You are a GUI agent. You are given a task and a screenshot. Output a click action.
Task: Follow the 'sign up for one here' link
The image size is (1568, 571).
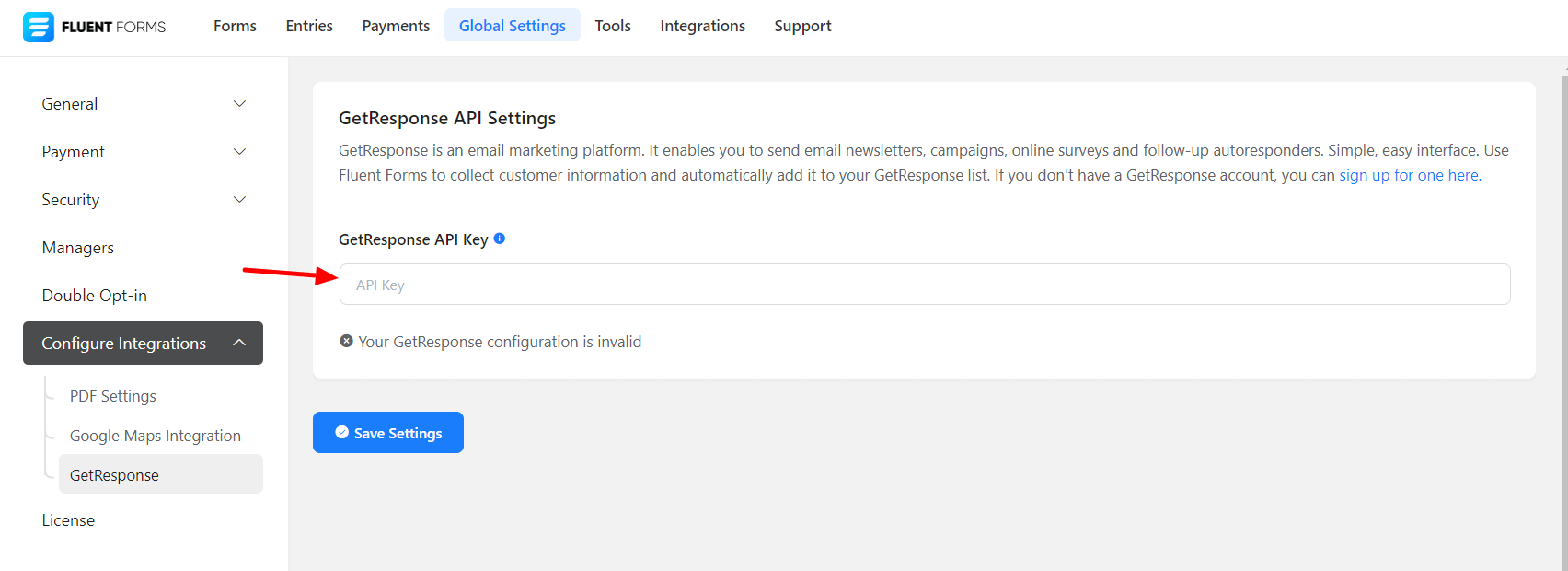(x=1409, y=175)
